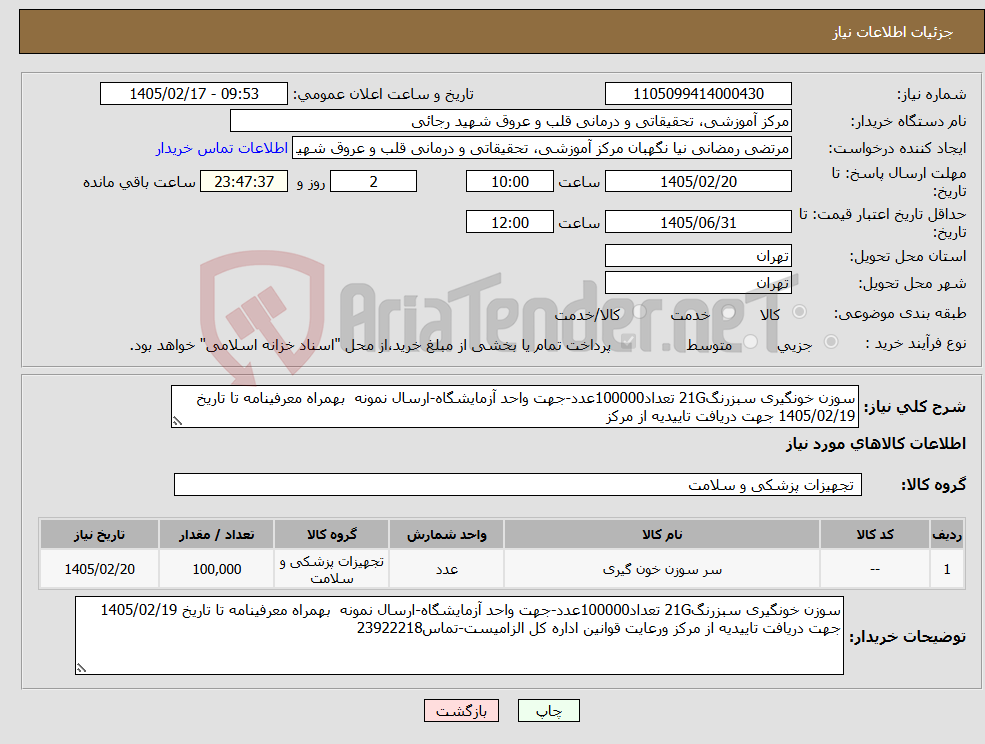
Task: Click the توضیحات خریدار text area
Action: (x=459, y=635)
